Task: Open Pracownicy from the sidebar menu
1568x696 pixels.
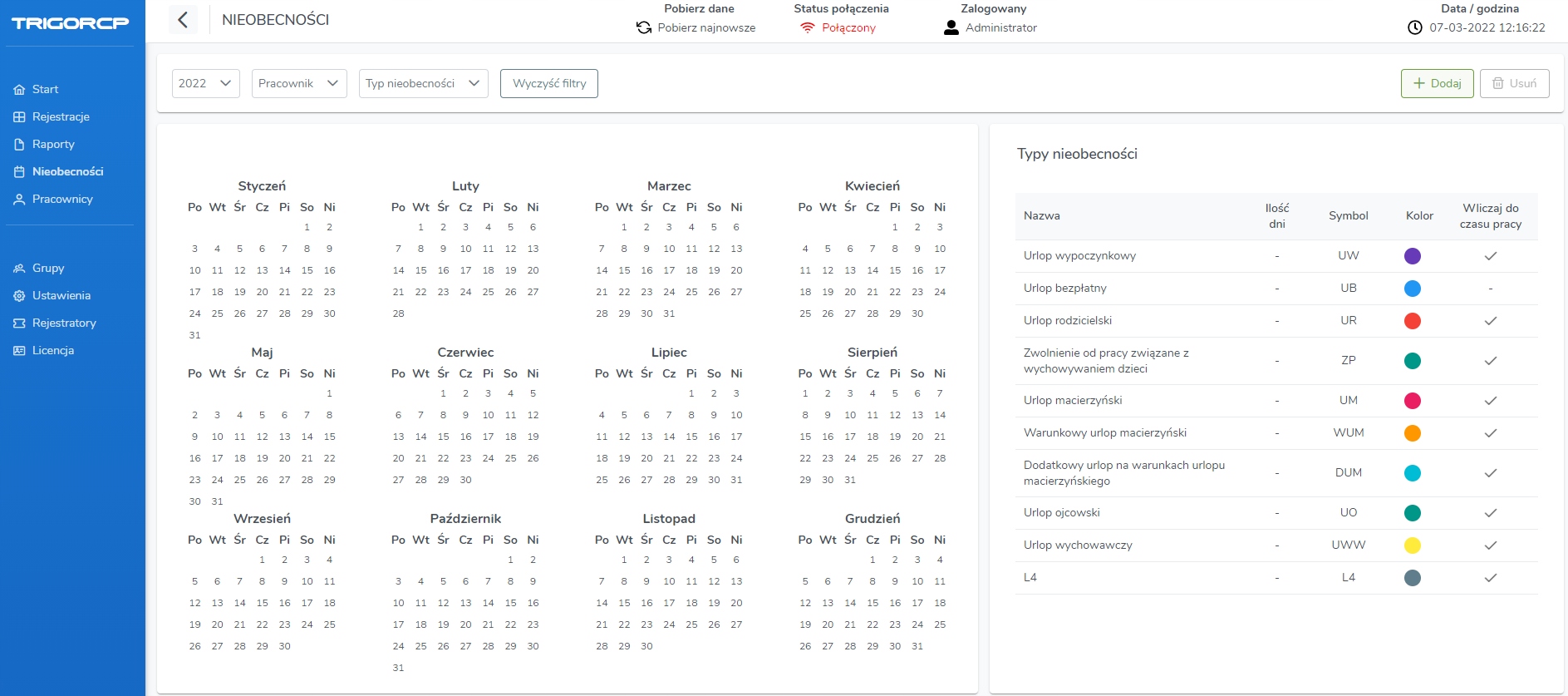Action: tap(62, 199)
